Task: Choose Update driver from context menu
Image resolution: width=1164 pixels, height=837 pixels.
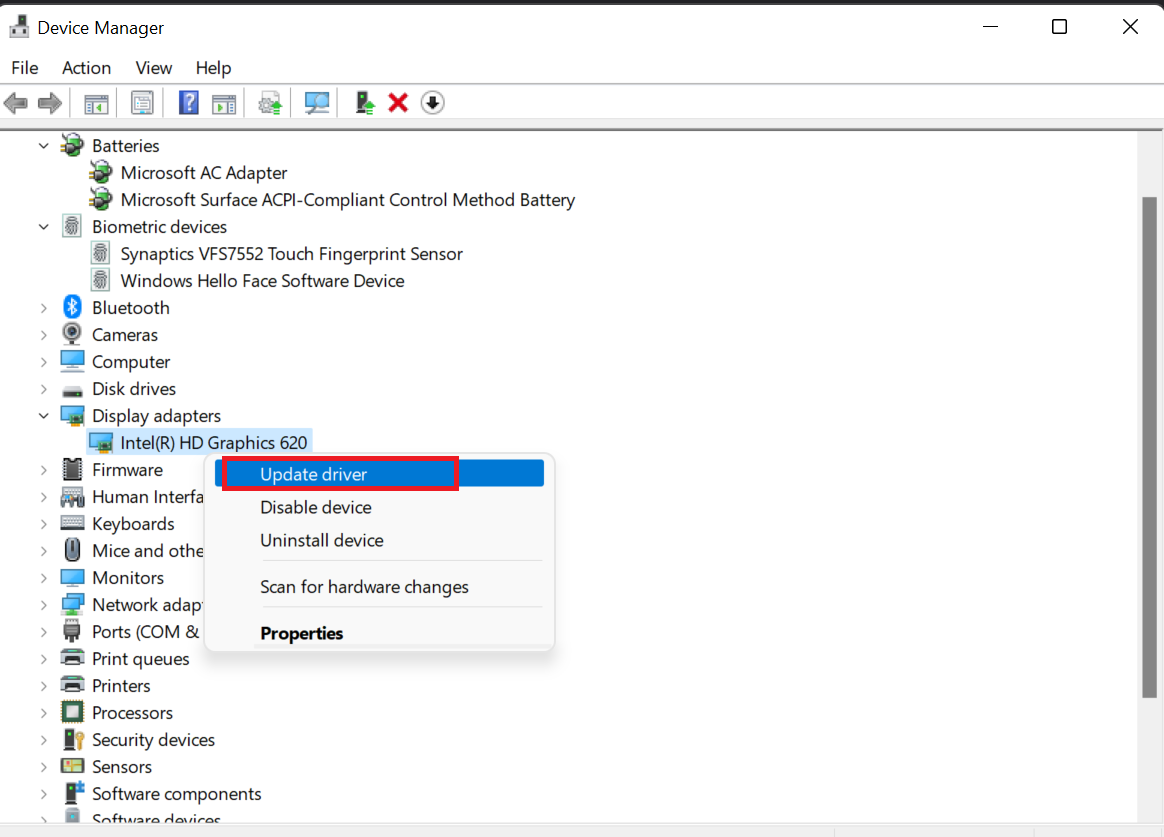Action: click(x=379, y=474)
